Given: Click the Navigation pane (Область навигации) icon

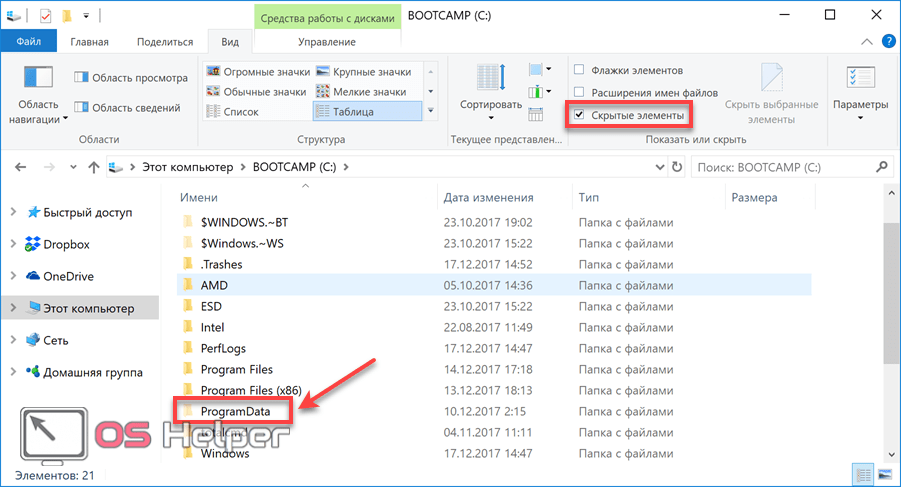Looking at the screenshot, I should pyautogui.click(x=38, y=80).
